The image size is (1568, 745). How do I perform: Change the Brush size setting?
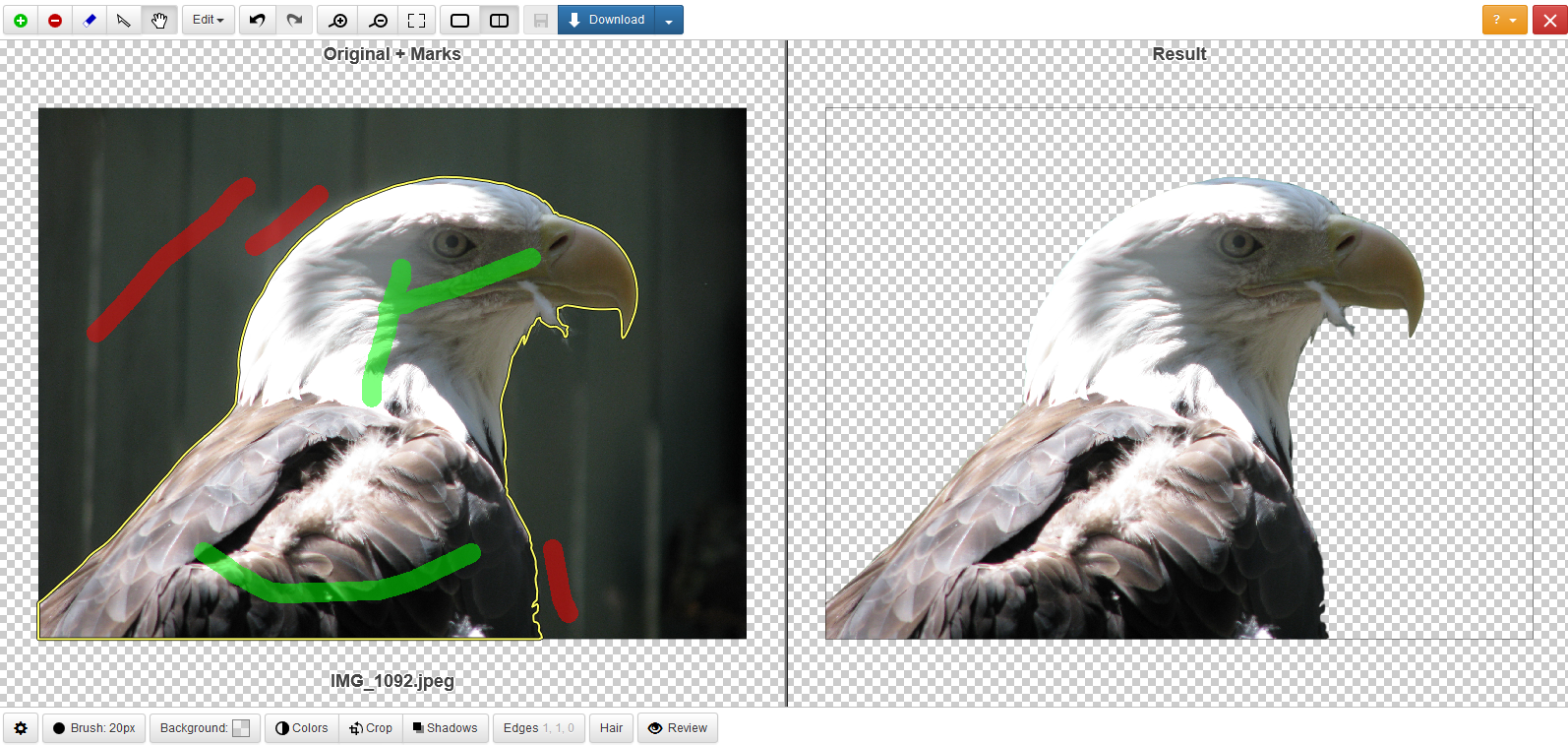tap(94, 728)
